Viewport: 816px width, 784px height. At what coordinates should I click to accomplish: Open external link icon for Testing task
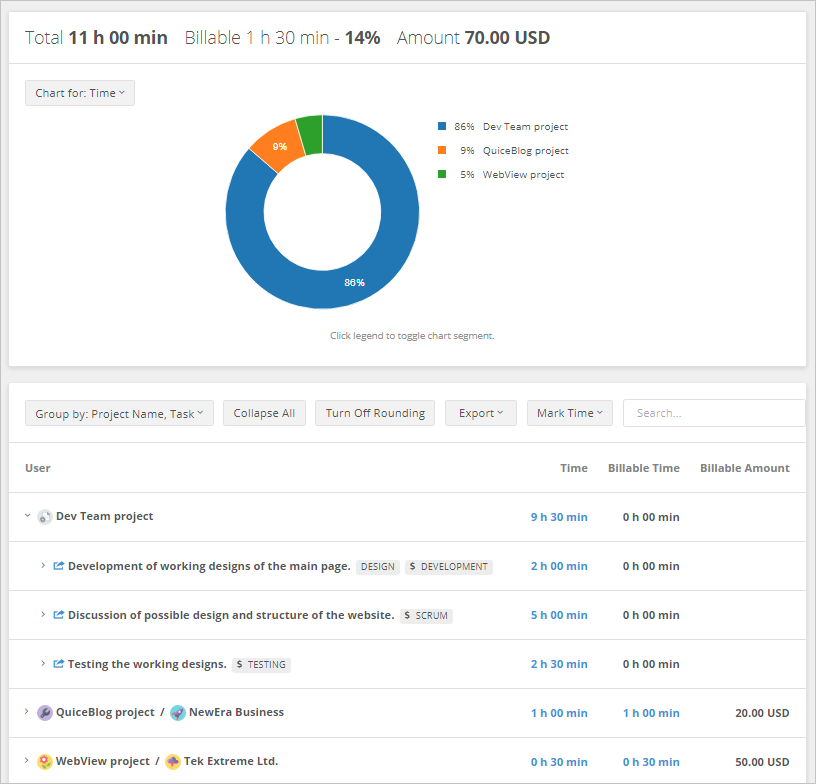coord(58,664)
